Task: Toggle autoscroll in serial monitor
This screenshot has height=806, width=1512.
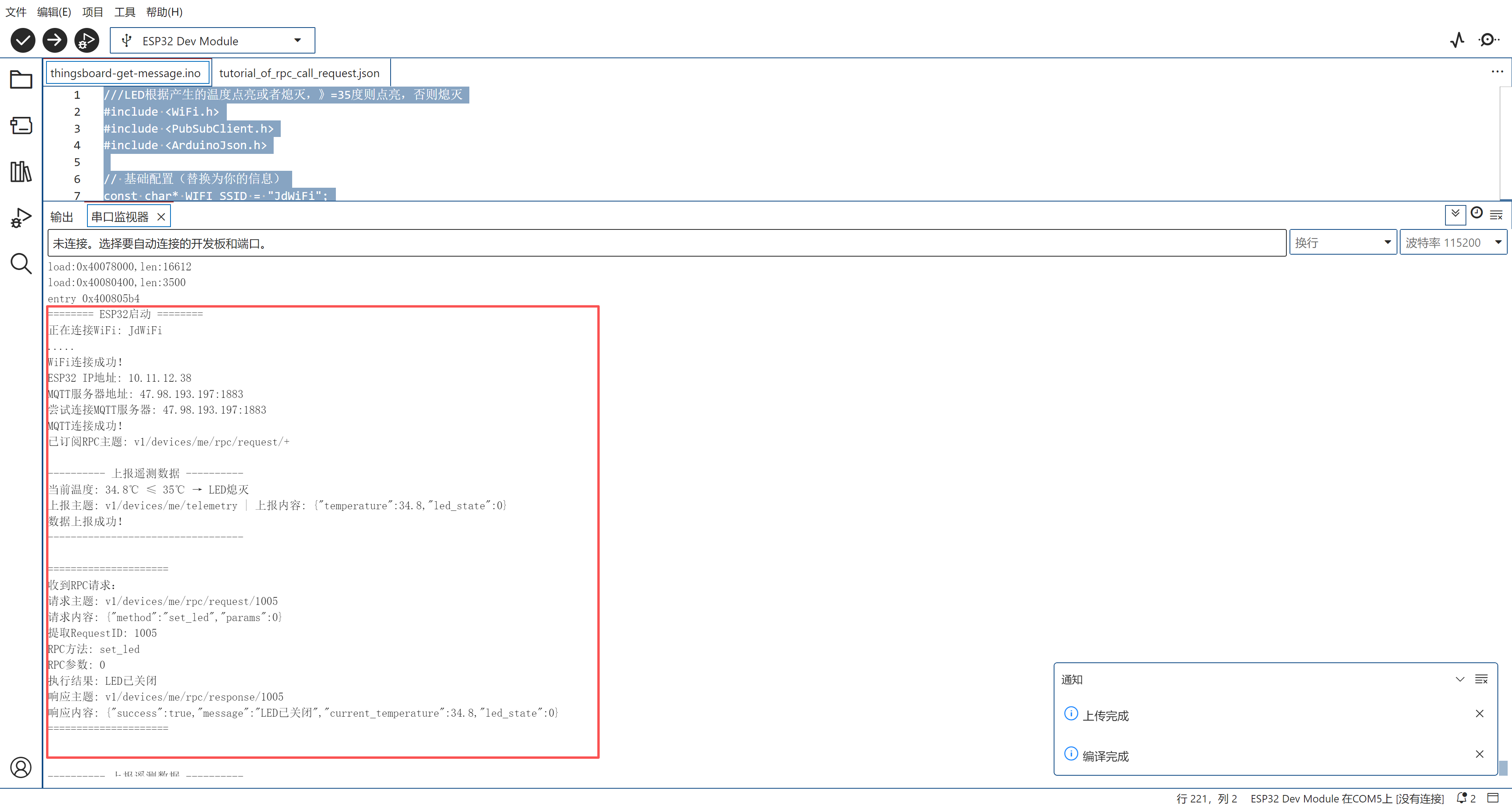Action: tap(1455, 214)
